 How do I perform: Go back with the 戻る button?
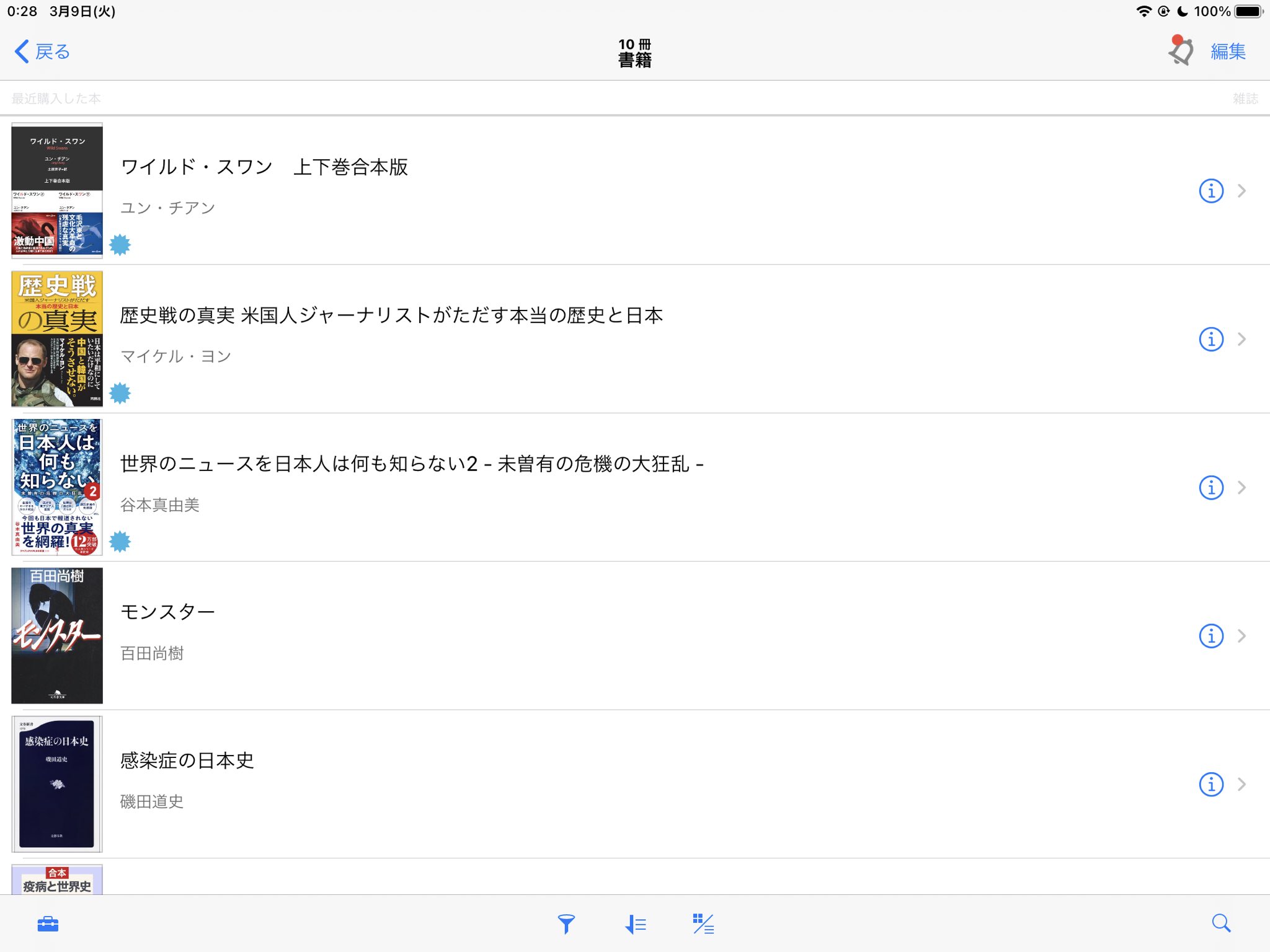tap(42, 51)
